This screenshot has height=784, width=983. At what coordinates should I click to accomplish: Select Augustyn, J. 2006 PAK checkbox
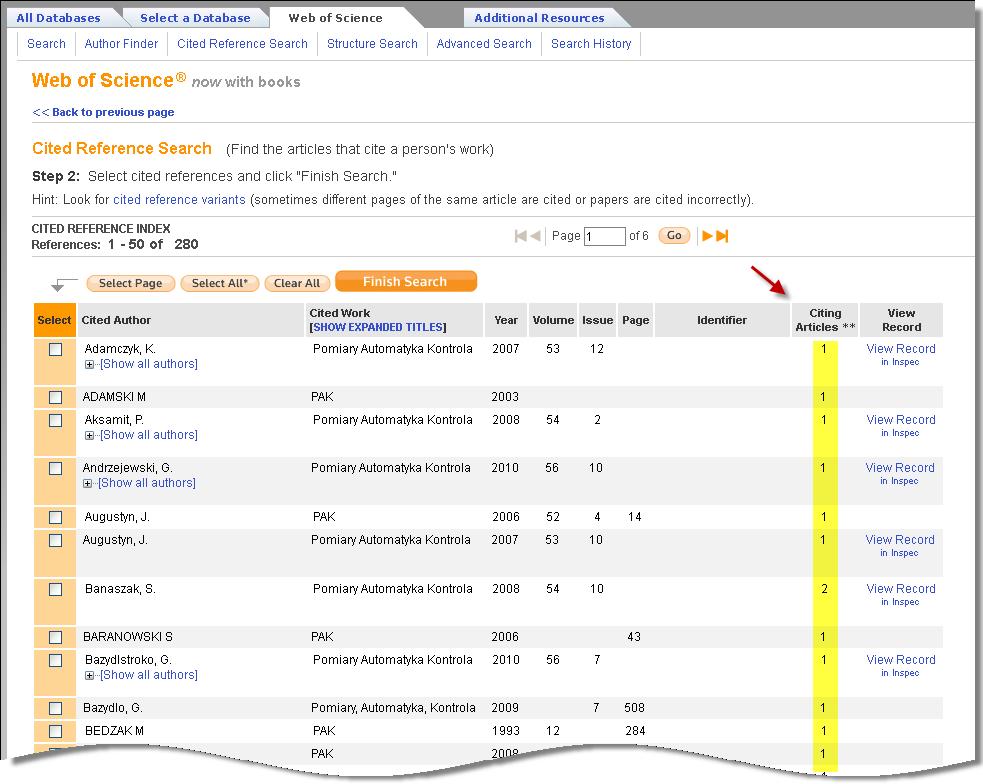(55, 517)
